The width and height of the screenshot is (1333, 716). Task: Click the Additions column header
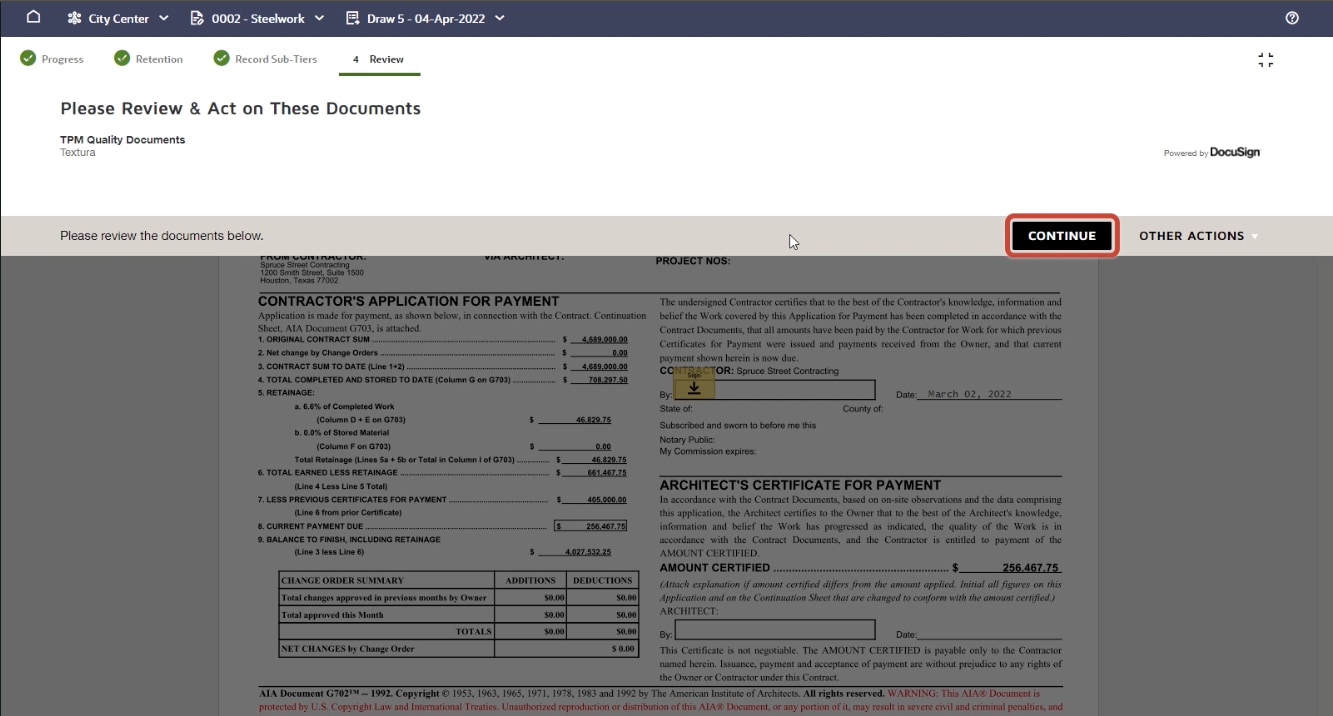tap(531, 580)
